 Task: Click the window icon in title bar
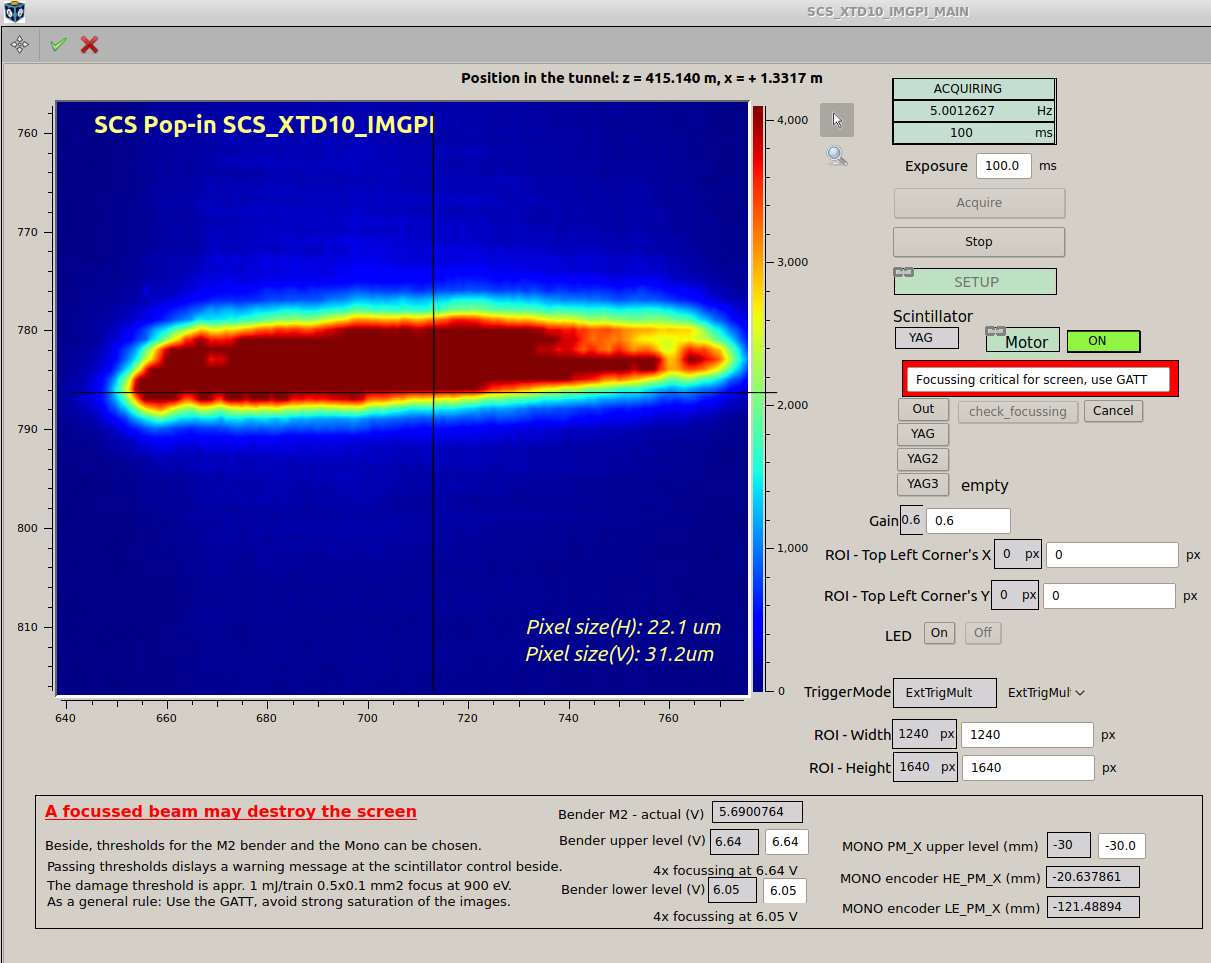pos(13,12)
